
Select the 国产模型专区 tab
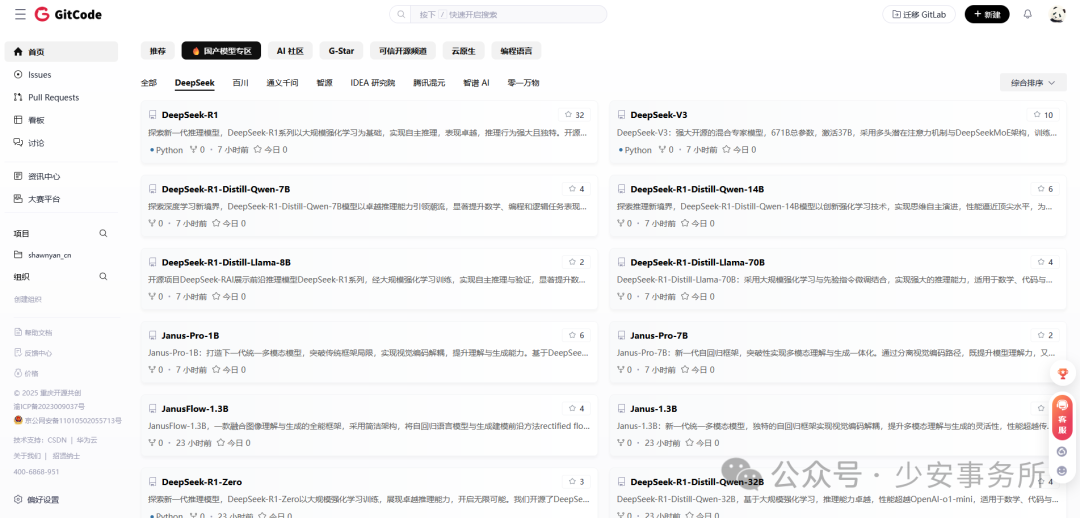[x=222, y=51]
